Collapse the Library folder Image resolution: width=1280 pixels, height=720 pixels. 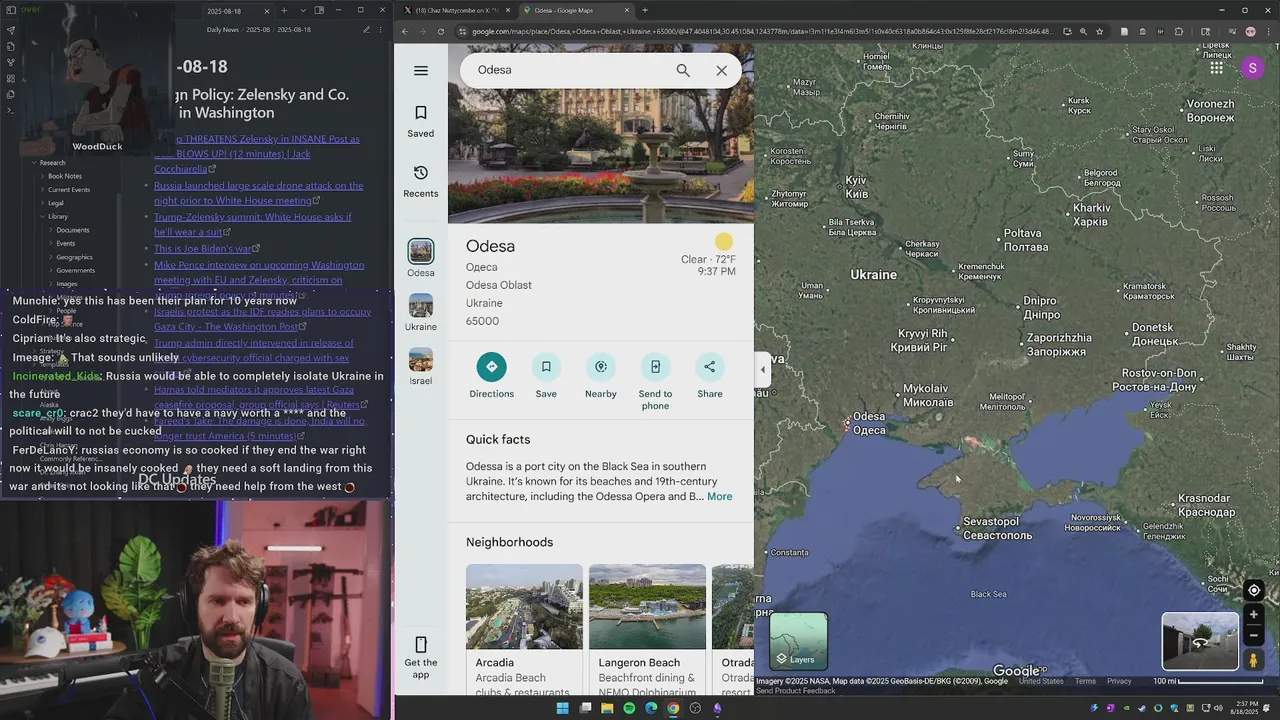pos(43,217)
